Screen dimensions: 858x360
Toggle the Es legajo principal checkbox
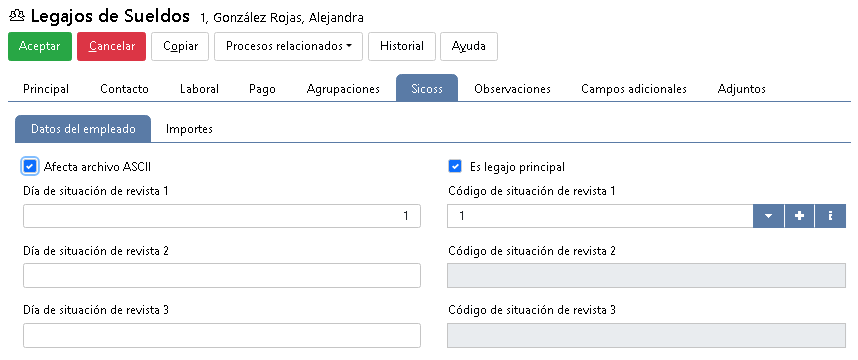coord(454,166)
